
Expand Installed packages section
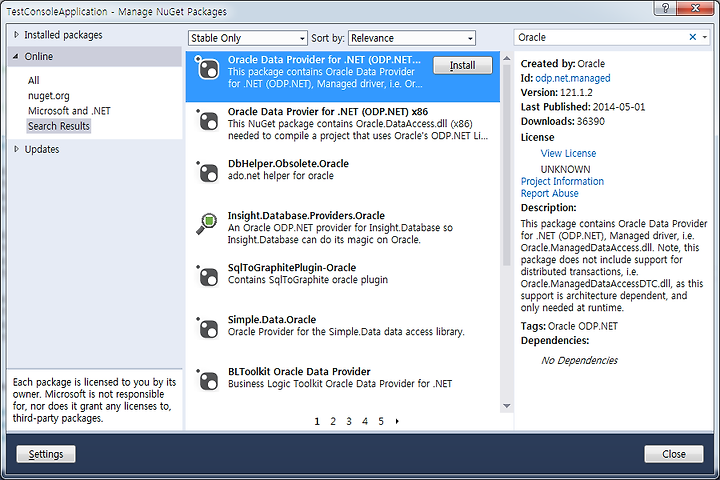coord(17,35)
